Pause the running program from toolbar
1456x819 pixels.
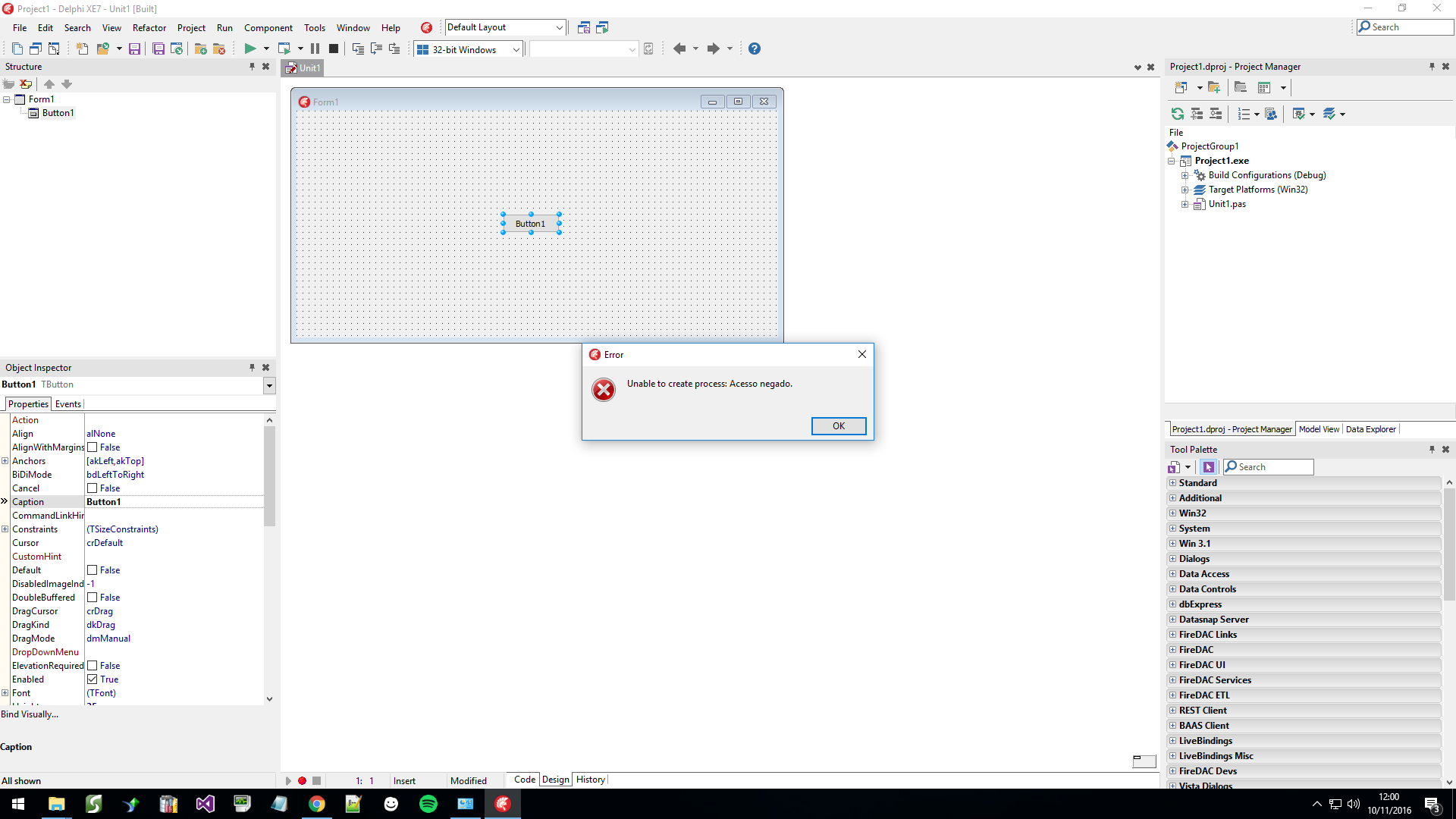pos(315,49)
